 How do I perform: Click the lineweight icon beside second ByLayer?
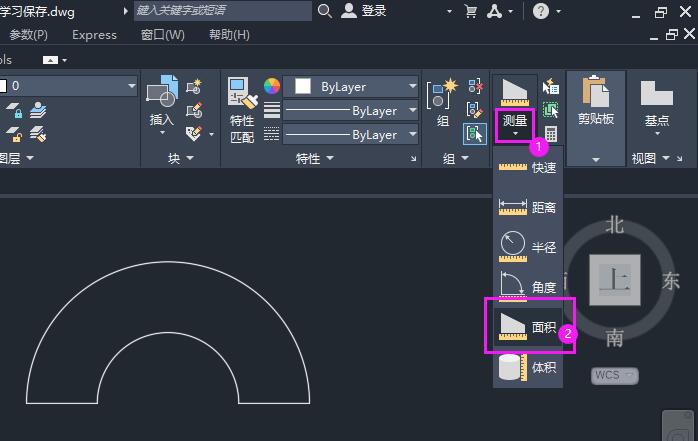pos(272,110)
